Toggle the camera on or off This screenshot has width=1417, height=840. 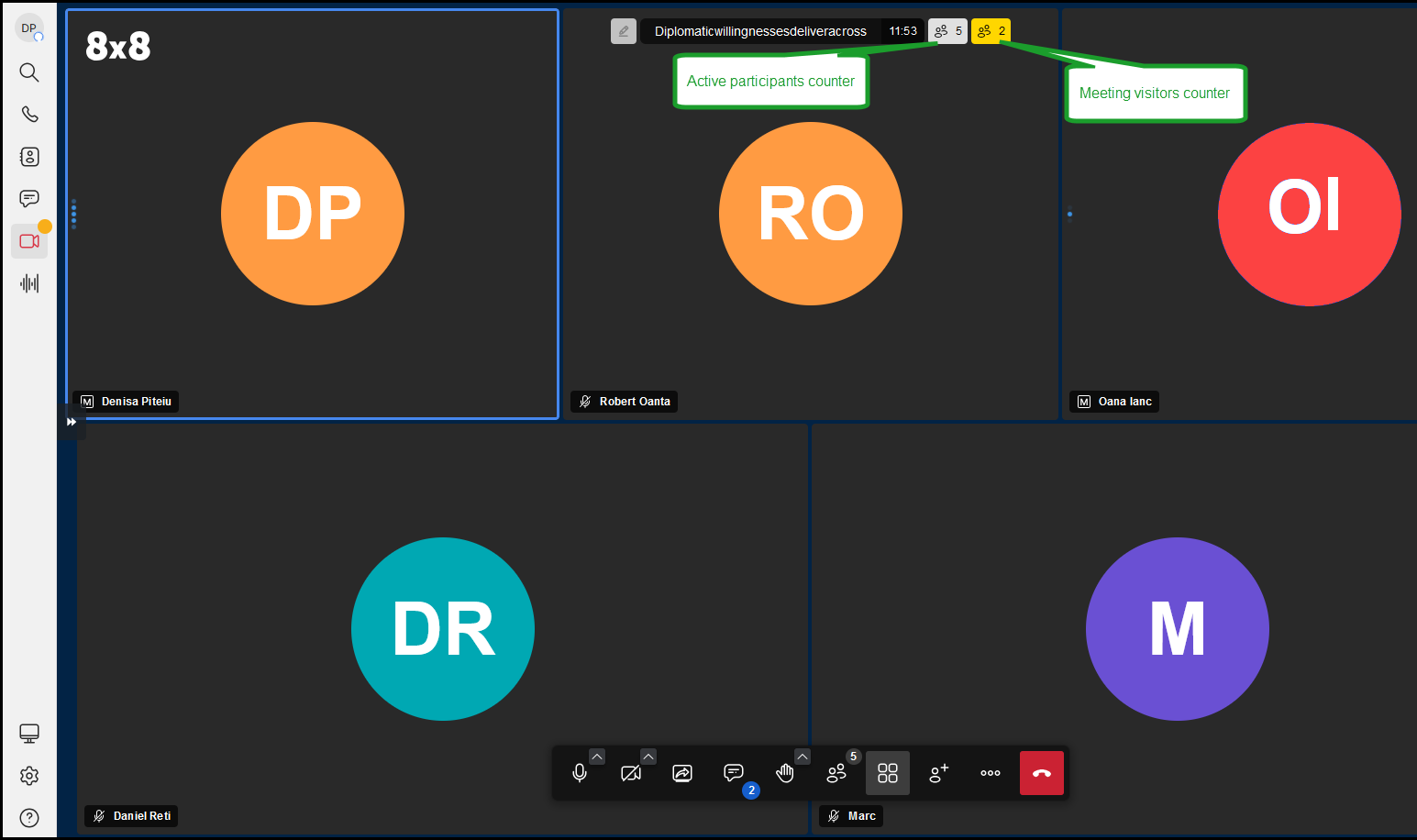click(631, 773)
